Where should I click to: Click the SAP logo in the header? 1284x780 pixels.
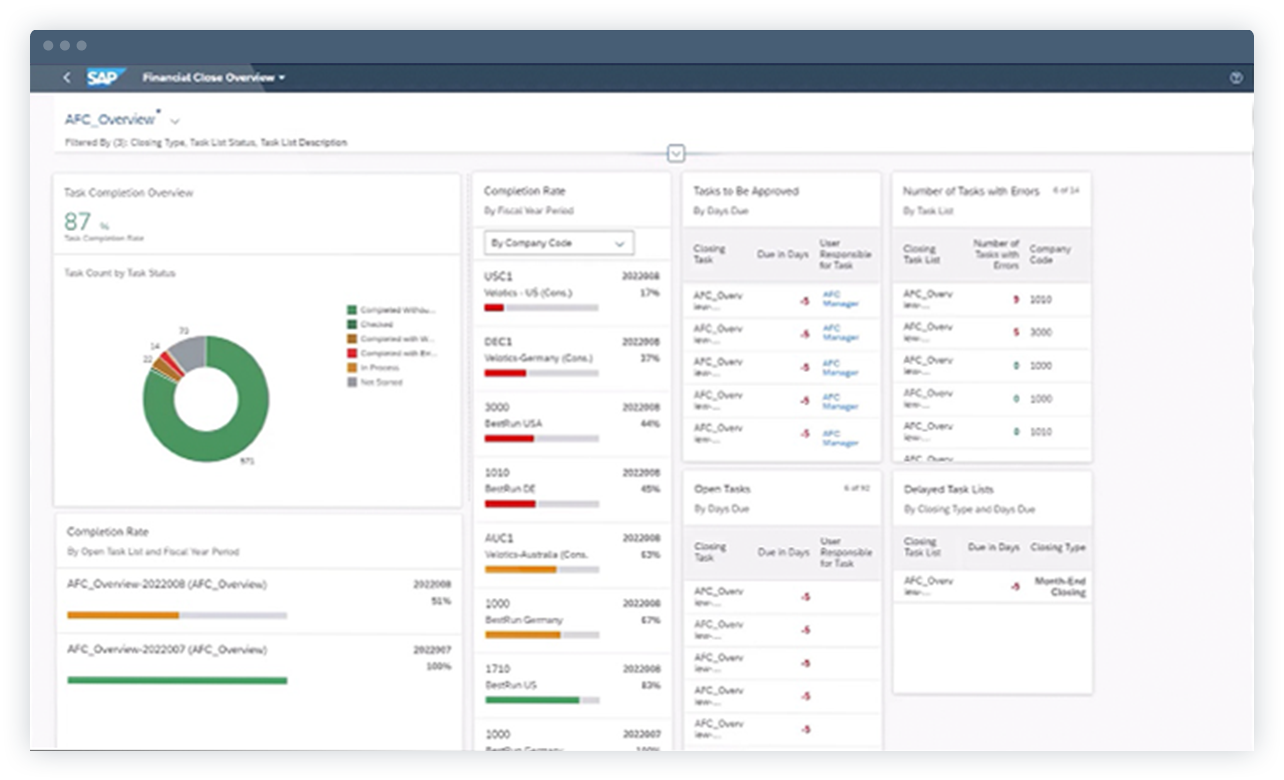click(107, 77)
